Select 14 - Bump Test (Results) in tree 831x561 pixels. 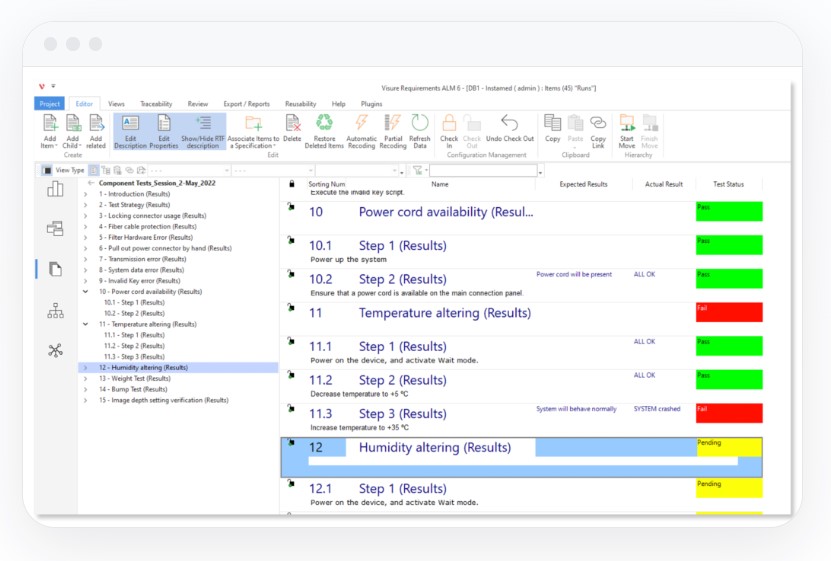133,389
